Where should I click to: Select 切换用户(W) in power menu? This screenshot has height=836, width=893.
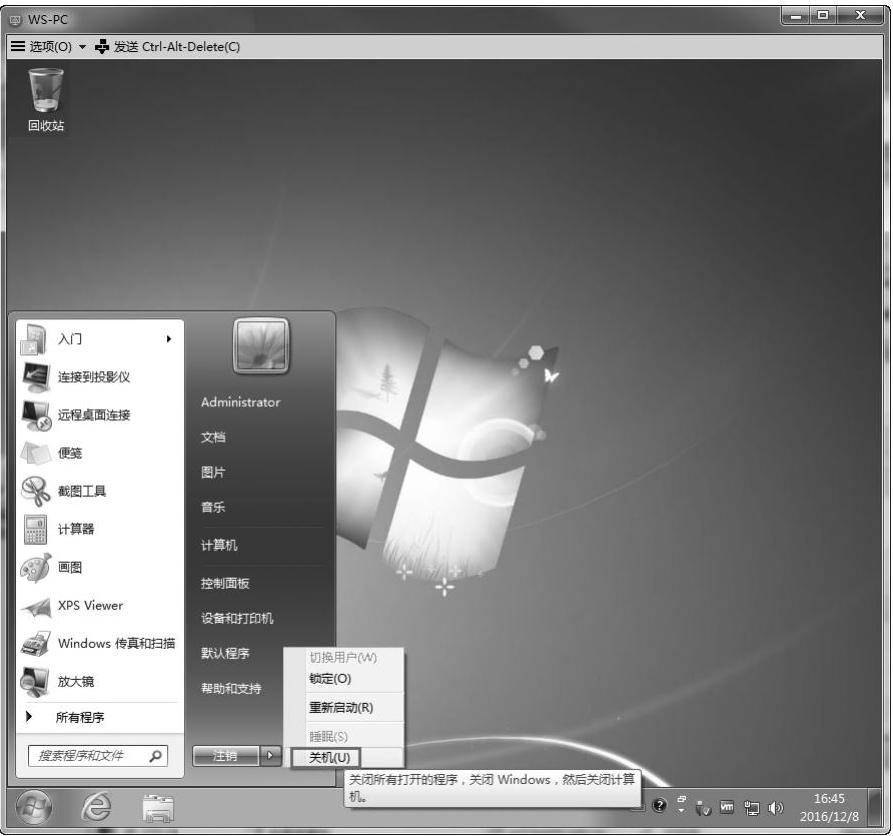343,657
